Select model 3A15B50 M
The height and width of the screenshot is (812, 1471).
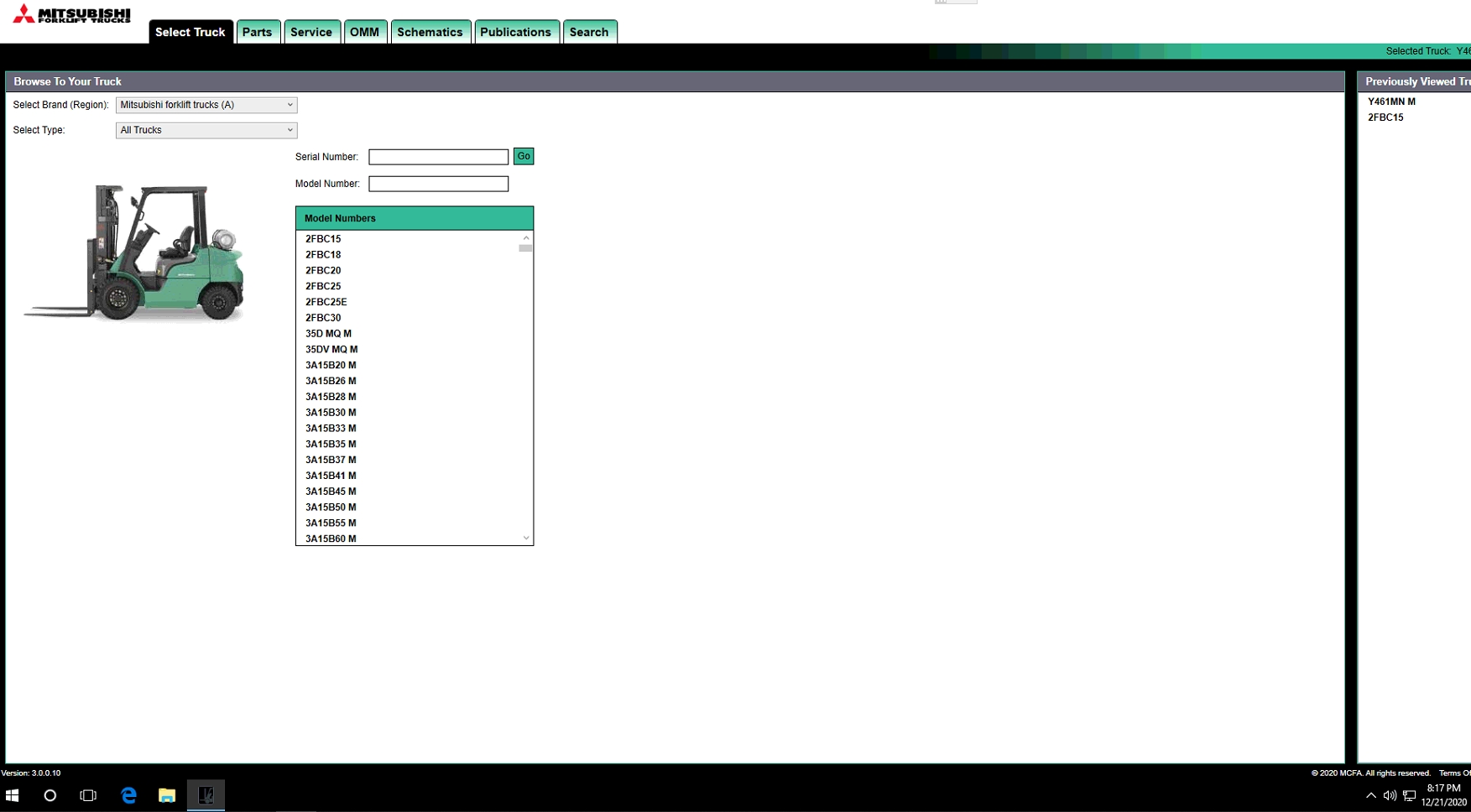tap(331, 507)
